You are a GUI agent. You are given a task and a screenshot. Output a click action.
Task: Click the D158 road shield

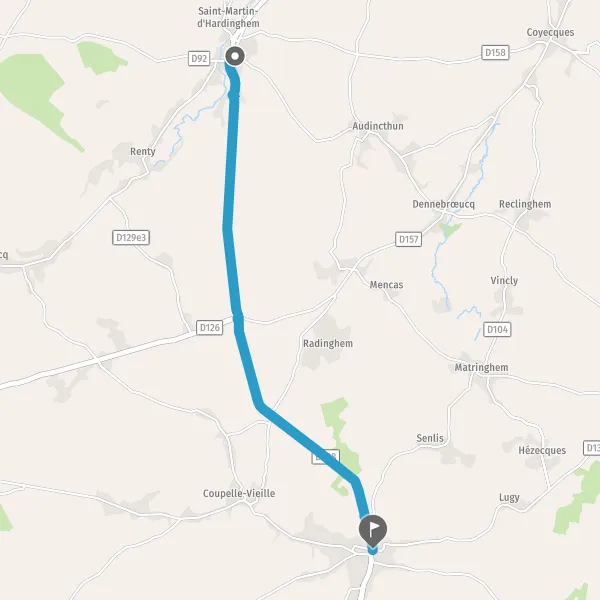(x=495, y=52)
